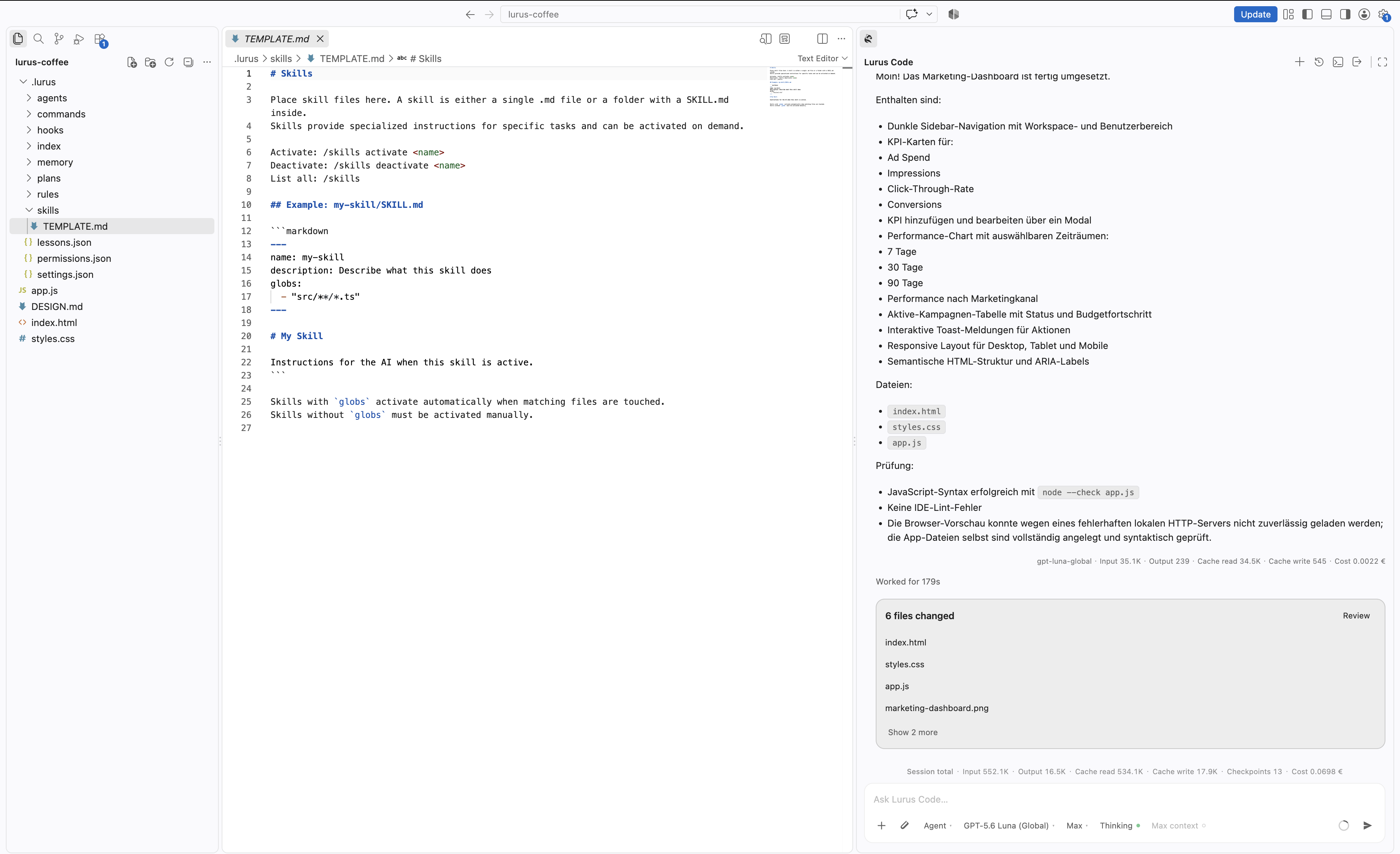Open marketing-dashboard.png from changed files
The width and height of the screenshot is (1400, 854).
[936, 708]
